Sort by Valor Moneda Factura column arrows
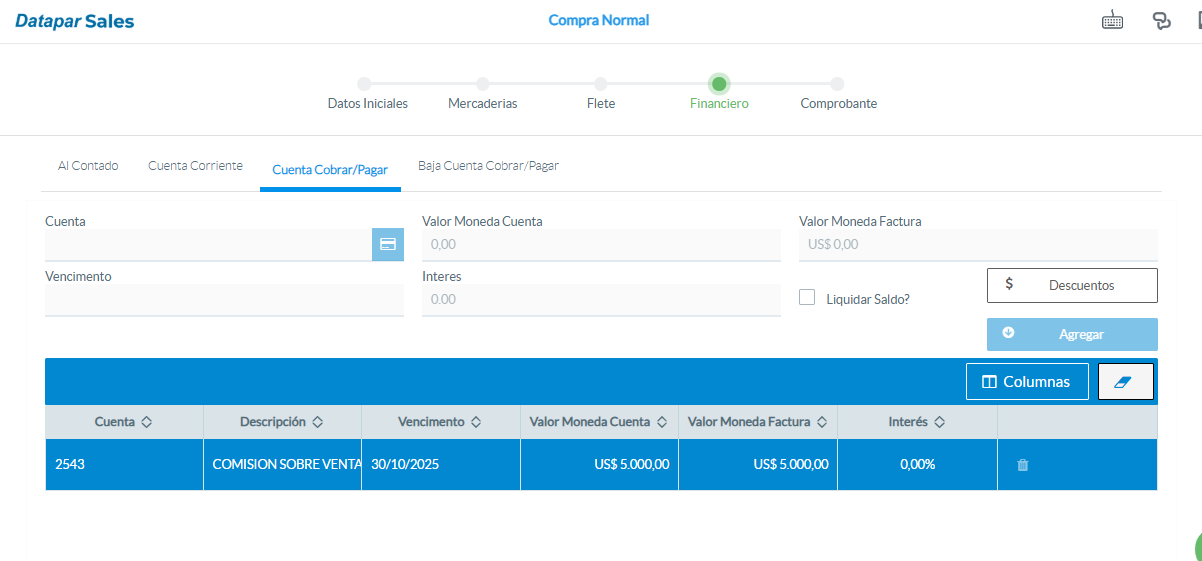Viewport: 1202px width, 561px height. click(x=822, y=423)
